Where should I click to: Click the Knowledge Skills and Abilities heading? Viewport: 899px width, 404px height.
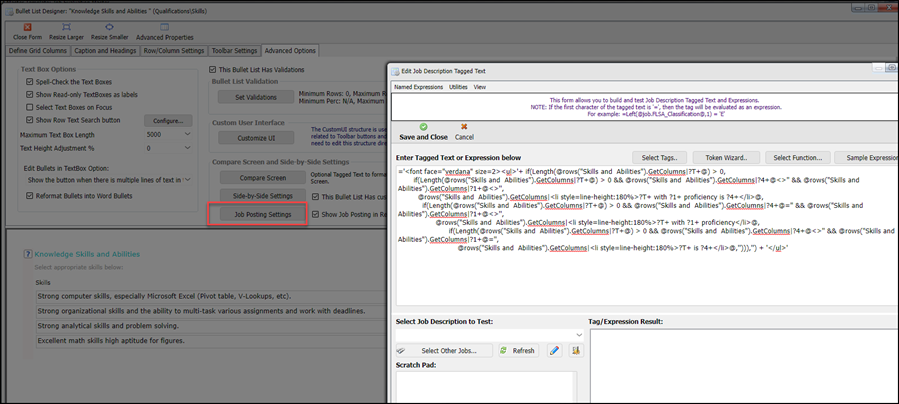click(x=87, y=254)
